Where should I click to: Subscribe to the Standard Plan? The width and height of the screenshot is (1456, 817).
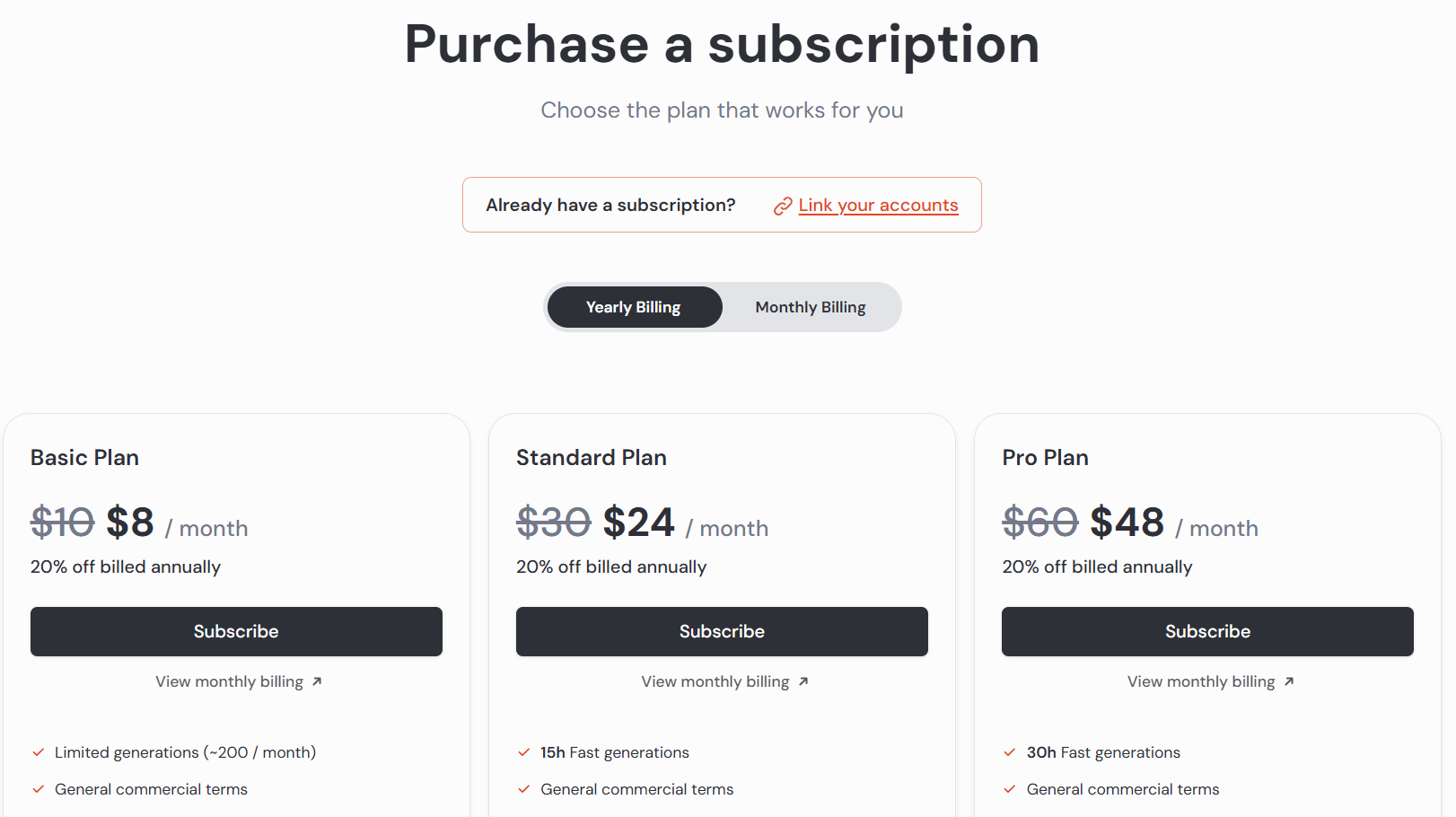pyautogui.click(x=722, y=631)
